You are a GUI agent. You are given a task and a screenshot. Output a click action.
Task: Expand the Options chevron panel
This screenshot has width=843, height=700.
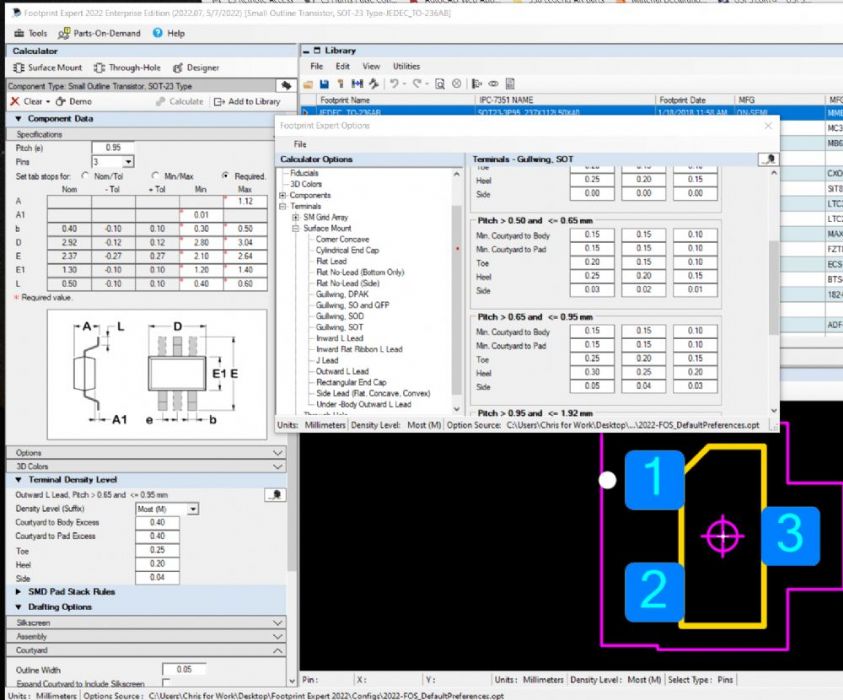[x=277, y=453]
